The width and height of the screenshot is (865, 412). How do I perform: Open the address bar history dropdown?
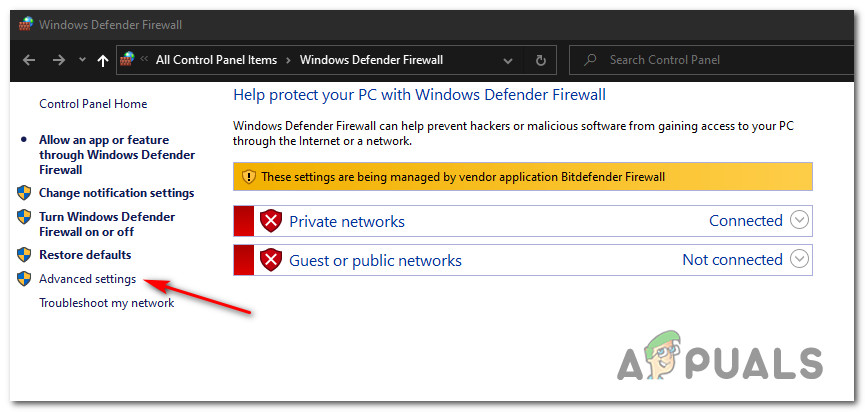(x=506, y=60)
